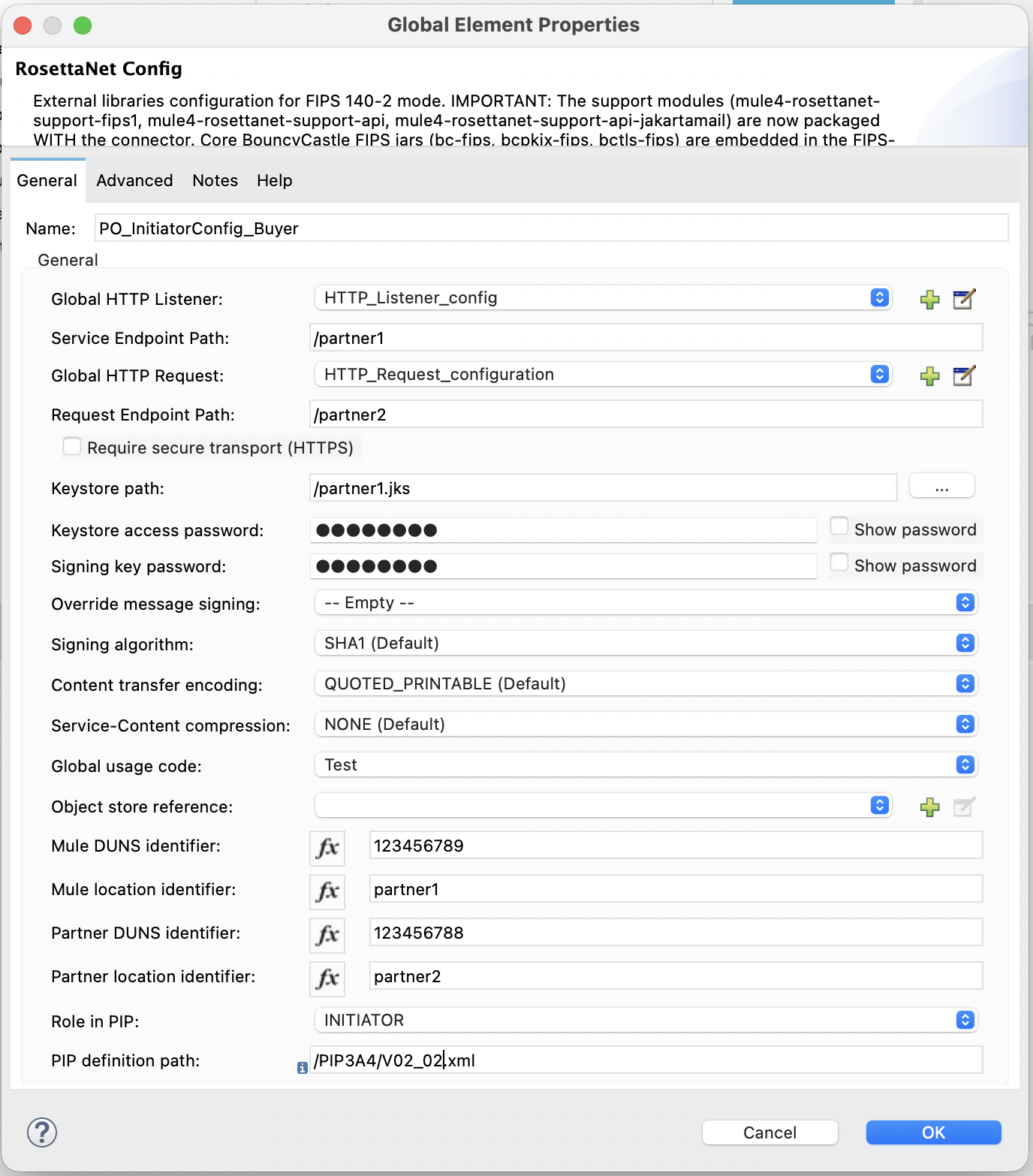
Task: Change the Role in PIP selection
Action: [x=646, y=1020]
